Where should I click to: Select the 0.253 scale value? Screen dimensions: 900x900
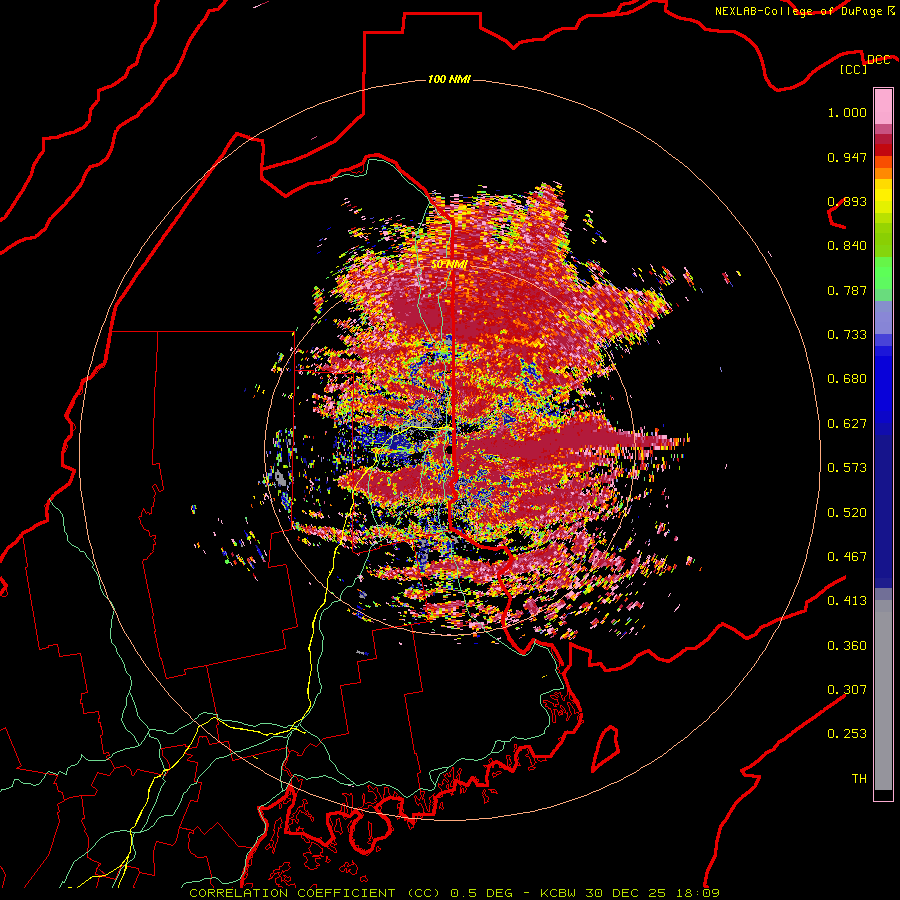pyautogui.click(x=847, y=734)
